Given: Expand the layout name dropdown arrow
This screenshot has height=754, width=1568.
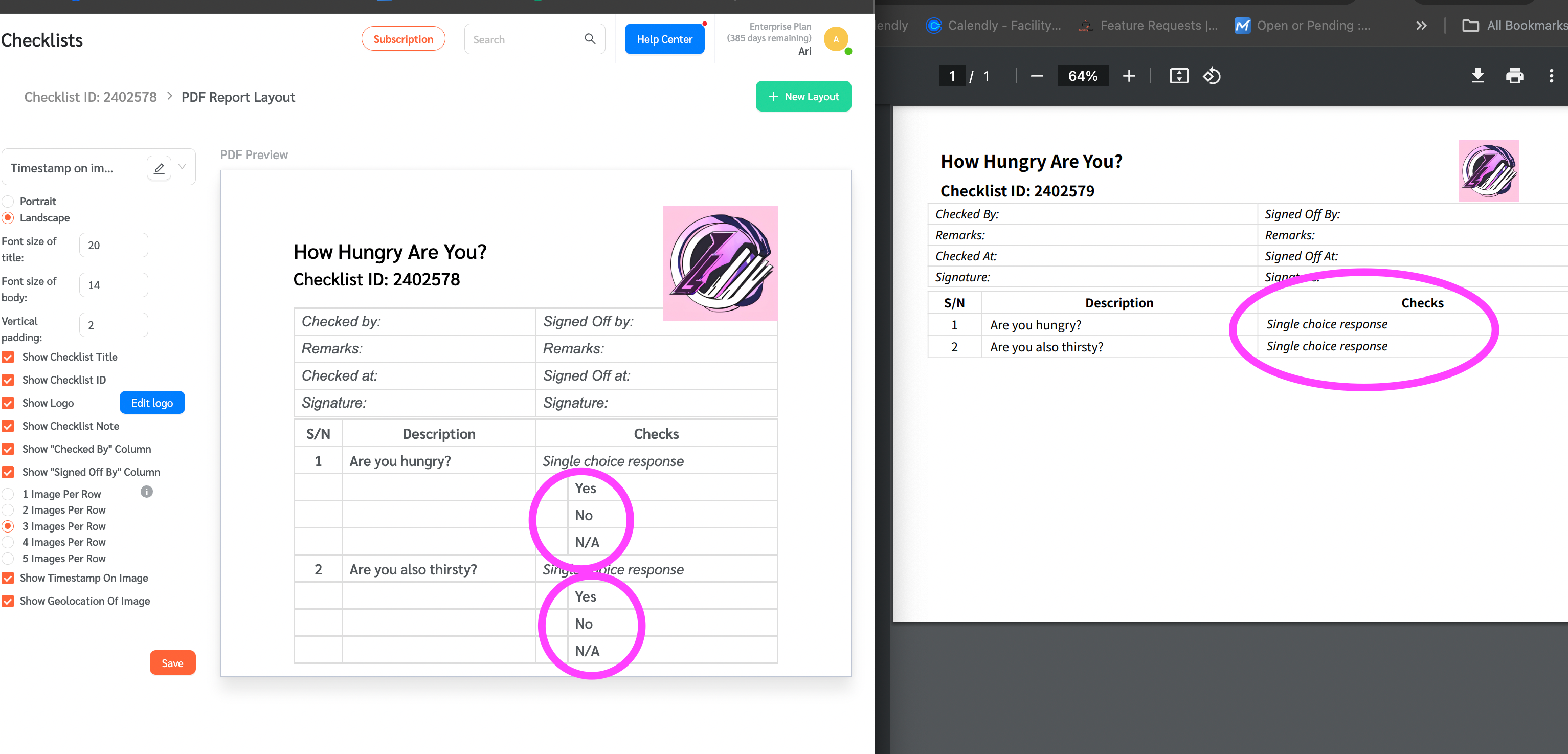Looking at the screenshot, I should click(184, 167).
